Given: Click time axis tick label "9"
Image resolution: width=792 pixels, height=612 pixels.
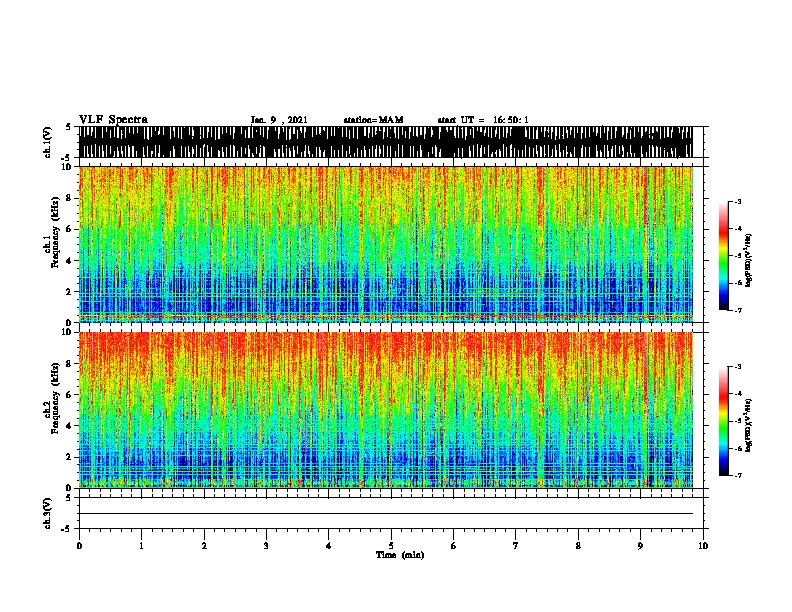Looking at the screenshot, I should (x=640, y=546).
